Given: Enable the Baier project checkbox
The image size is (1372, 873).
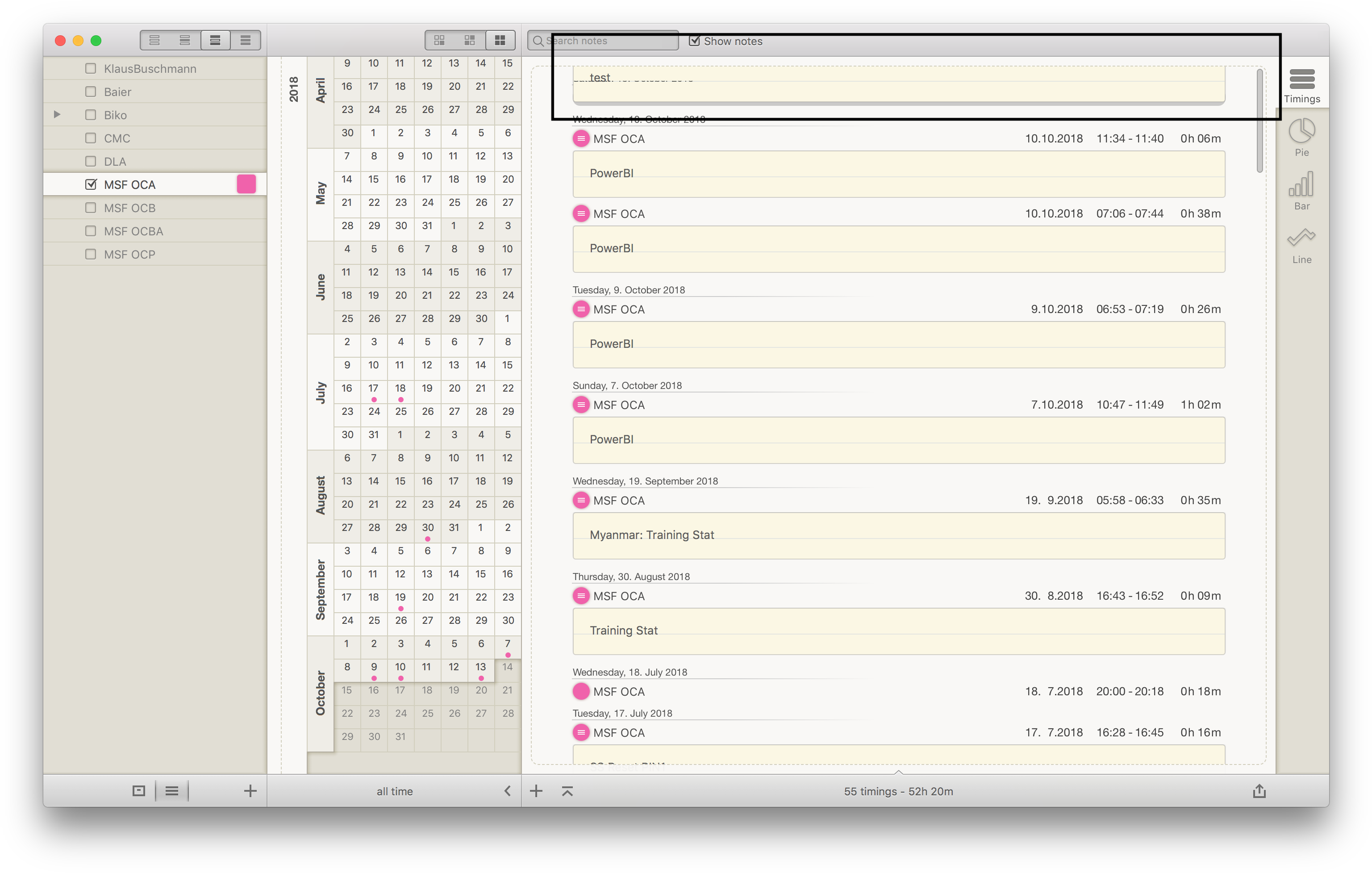Looking at the screenshot, I should tap(91, 92).
